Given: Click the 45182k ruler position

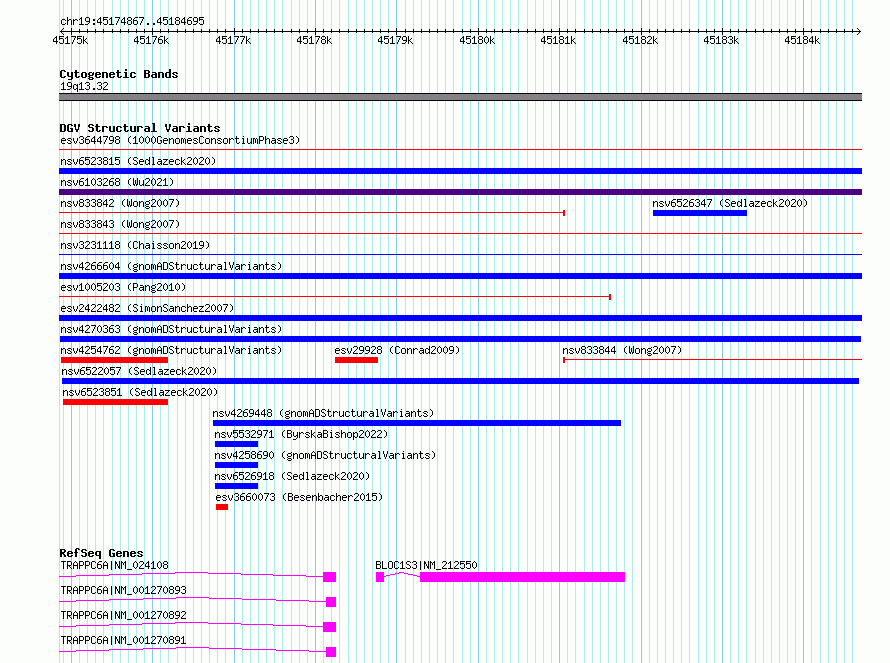Looking at the screenshot, I should coord(640,40).
